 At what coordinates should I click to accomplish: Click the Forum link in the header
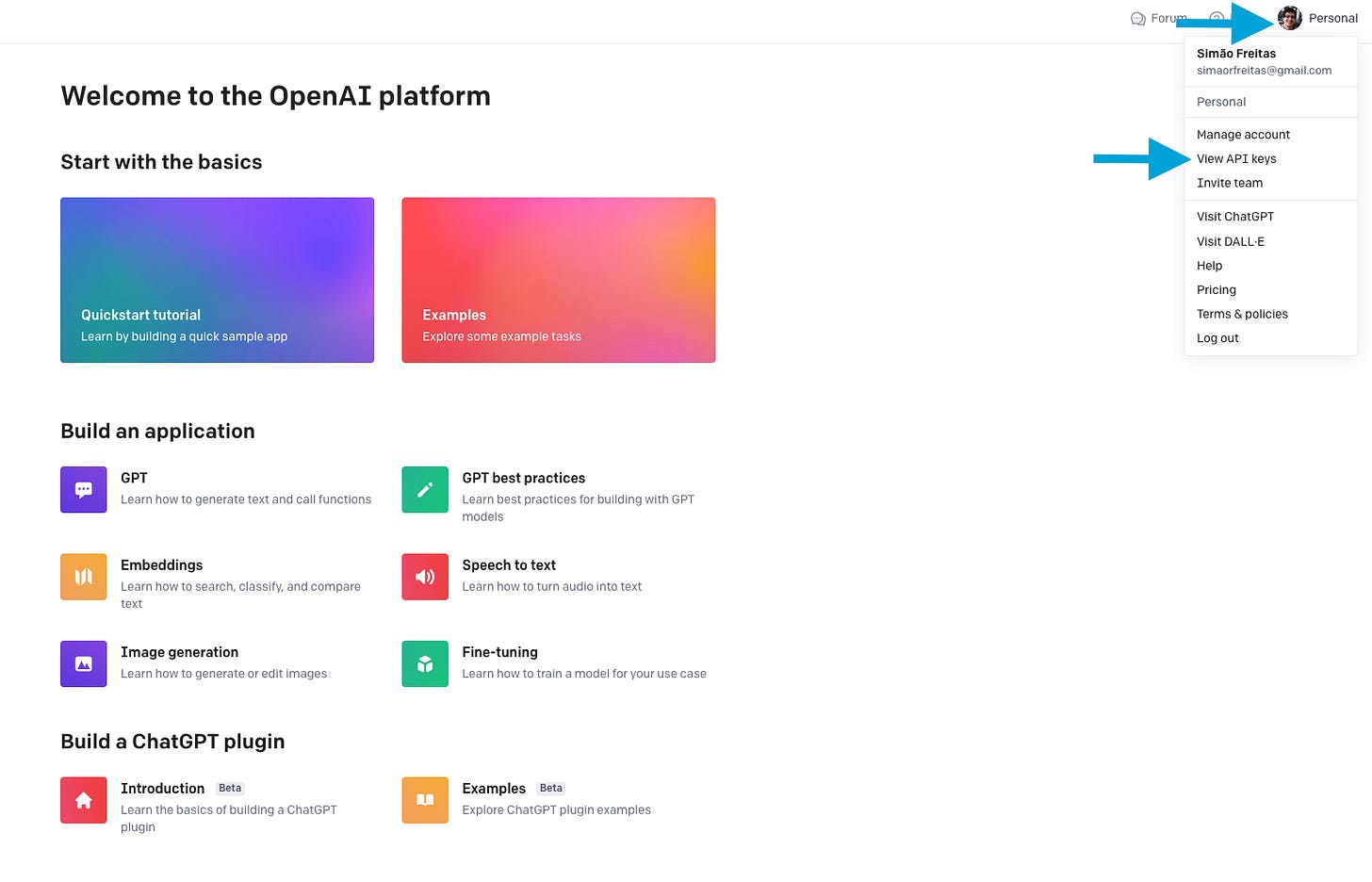pos(1168,18)
